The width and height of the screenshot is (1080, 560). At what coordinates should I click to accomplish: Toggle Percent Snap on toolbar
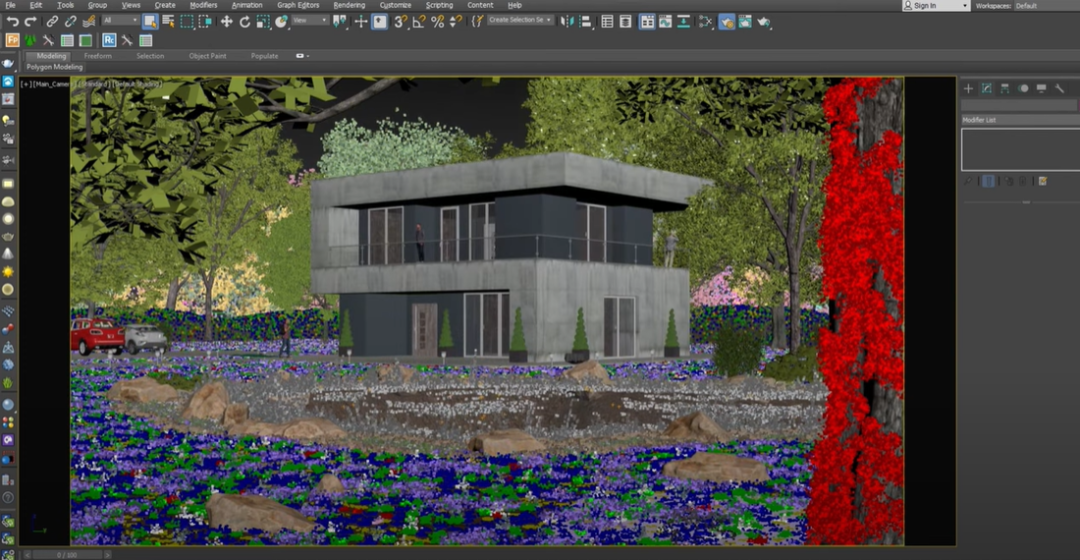click(437, 21)
